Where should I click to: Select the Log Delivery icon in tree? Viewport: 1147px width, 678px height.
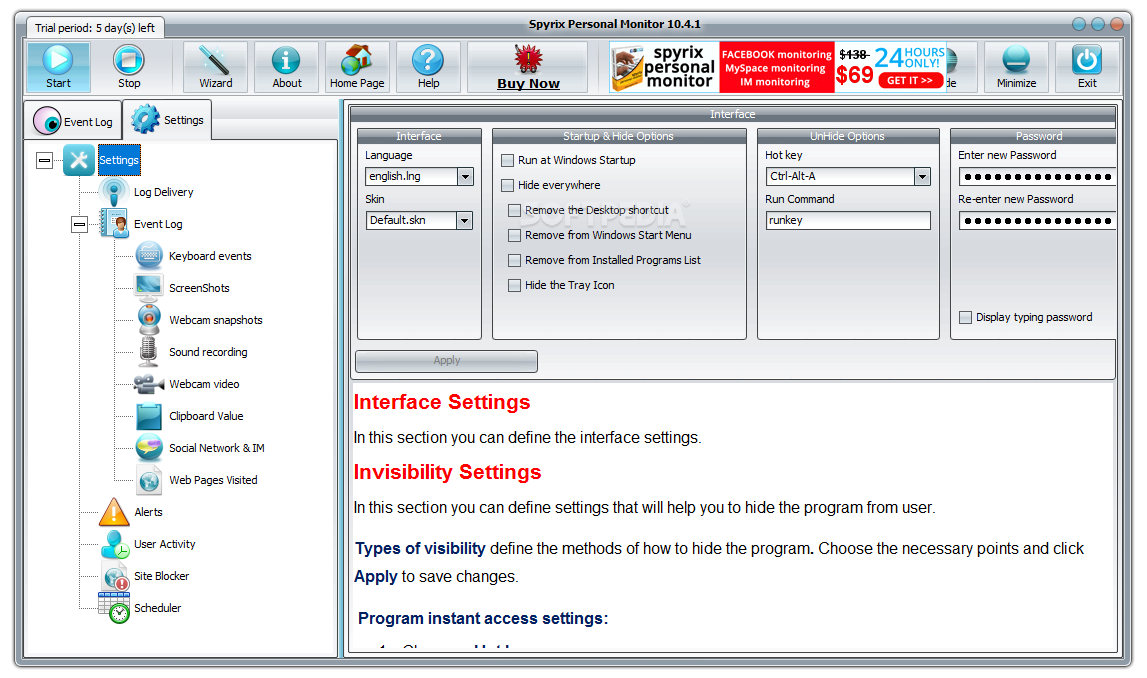114,192
